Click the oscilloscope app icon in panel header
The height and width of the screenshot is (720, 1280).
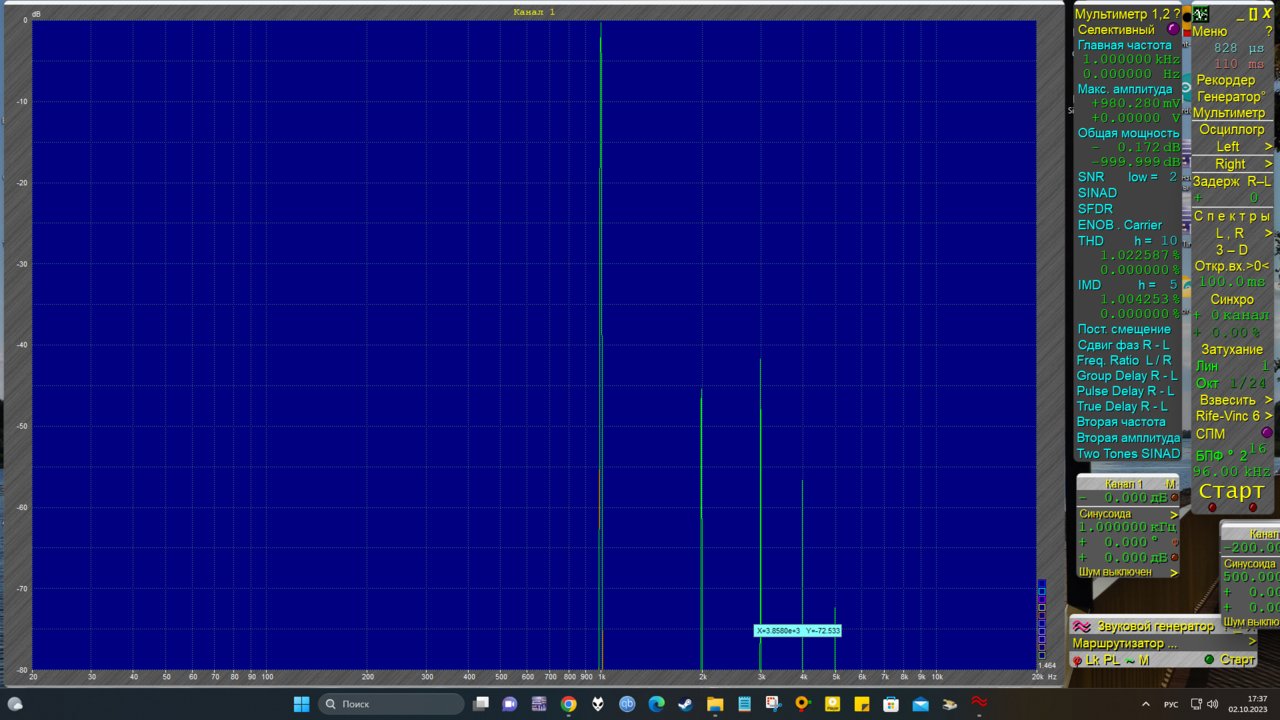click(1201, 14)
